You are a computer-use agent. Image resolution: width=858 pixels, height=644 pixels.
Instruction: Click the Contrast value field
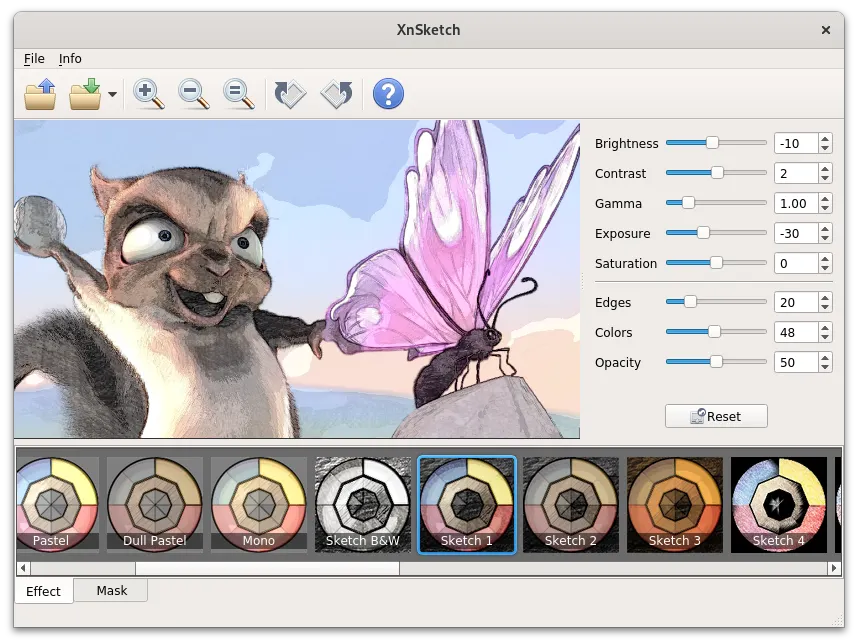pos(796,173)
